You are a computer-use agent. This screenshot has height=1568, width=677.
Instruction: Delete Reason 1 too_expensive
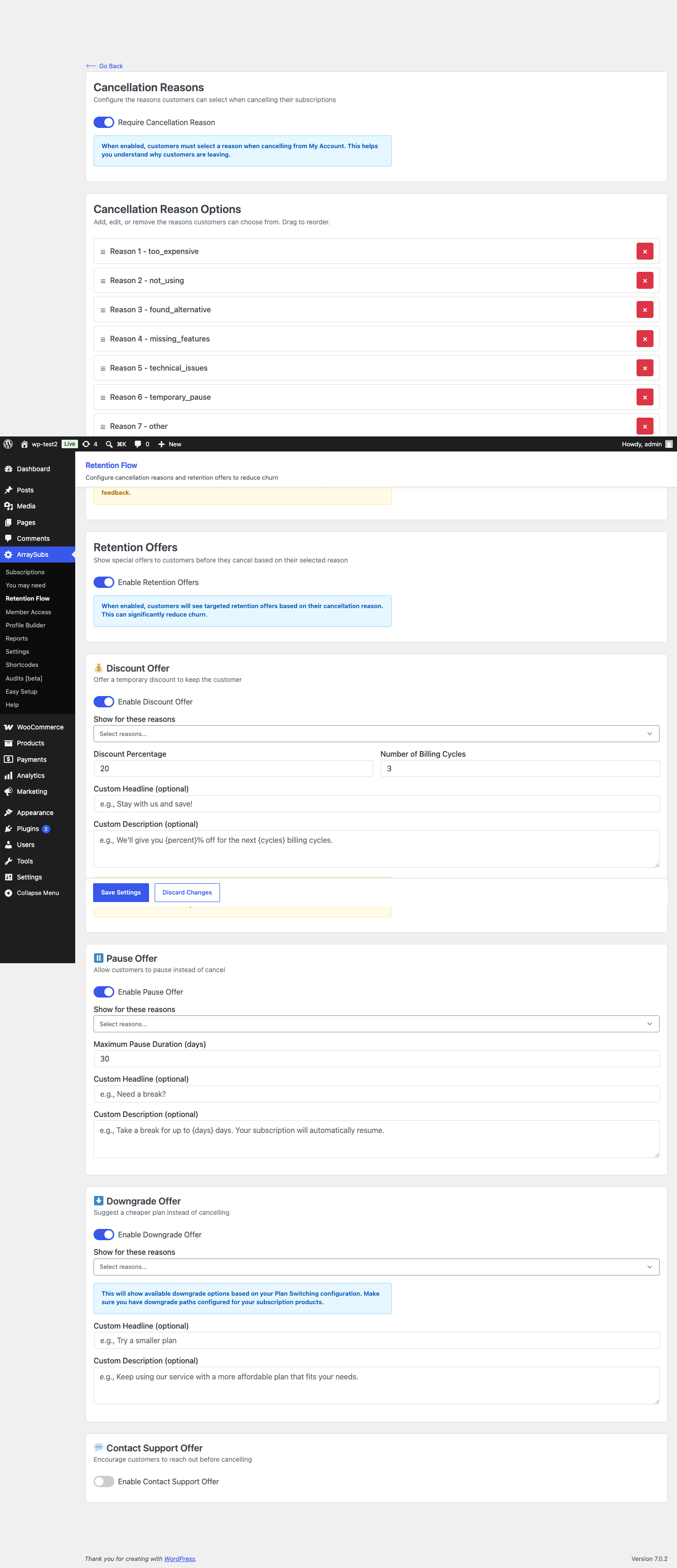tap(645, 252)
